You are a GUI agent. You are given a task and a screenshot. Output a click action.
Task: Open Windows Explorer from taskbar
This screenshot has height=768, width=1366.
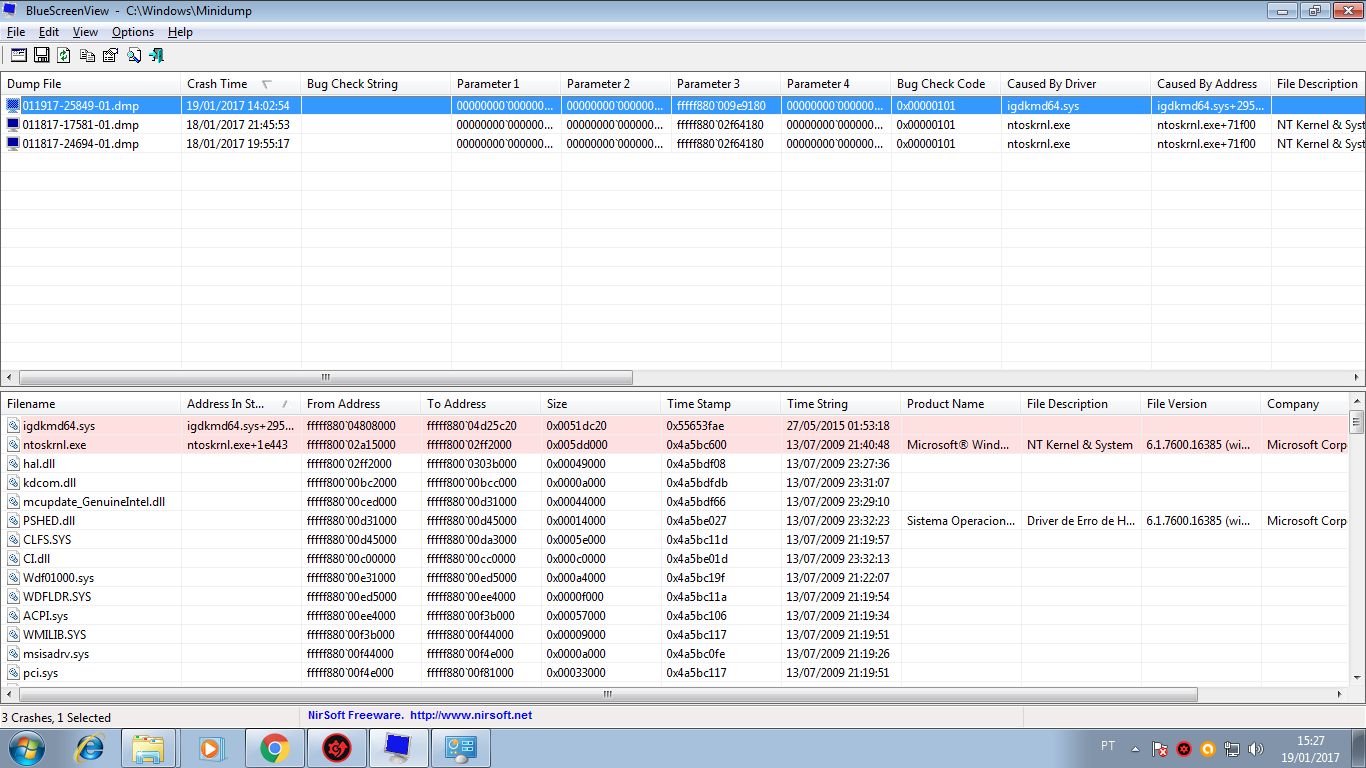(148, 747)
